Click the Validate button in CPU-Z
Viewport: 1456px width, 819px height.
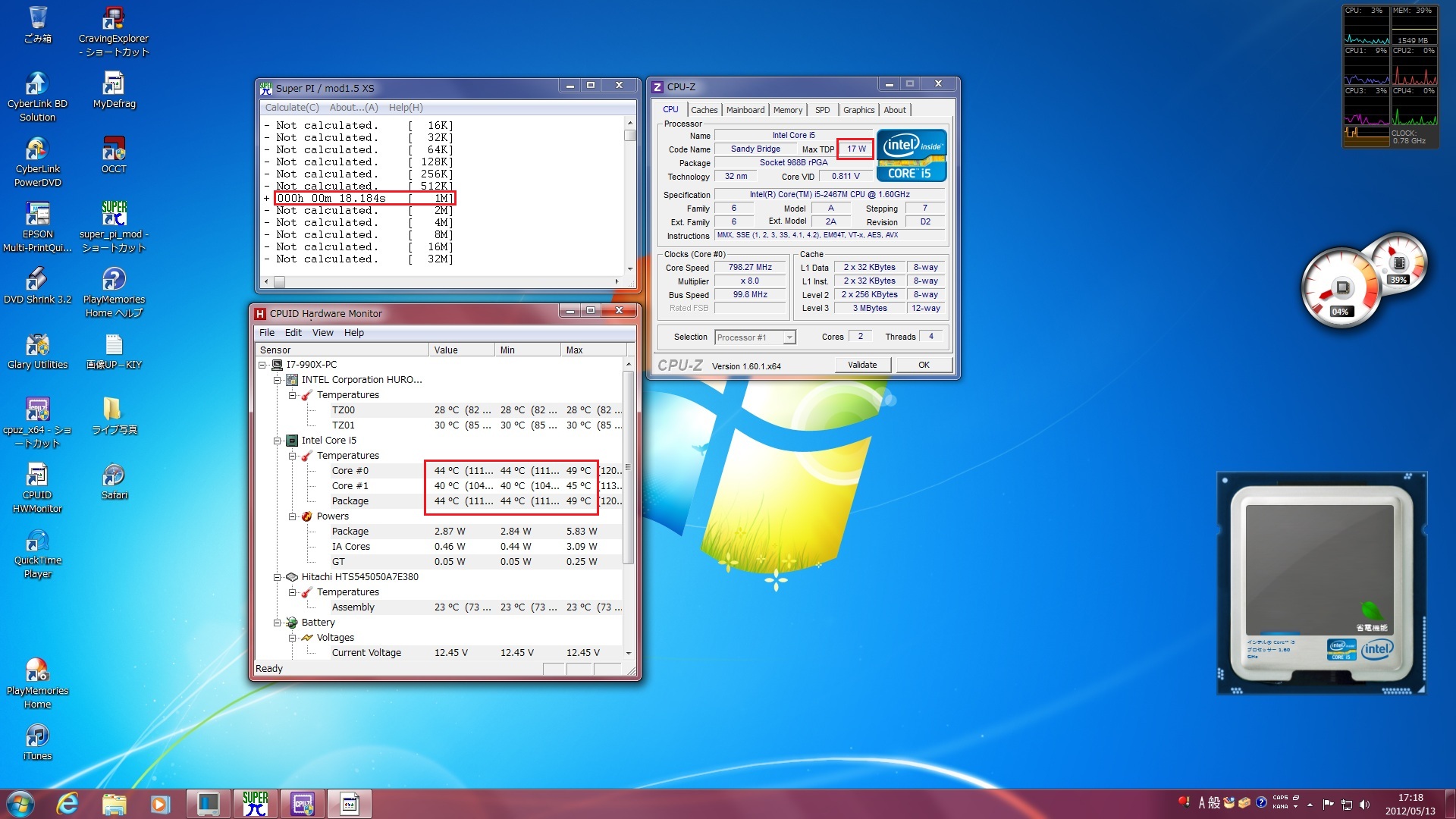click(x=862, y=365)
